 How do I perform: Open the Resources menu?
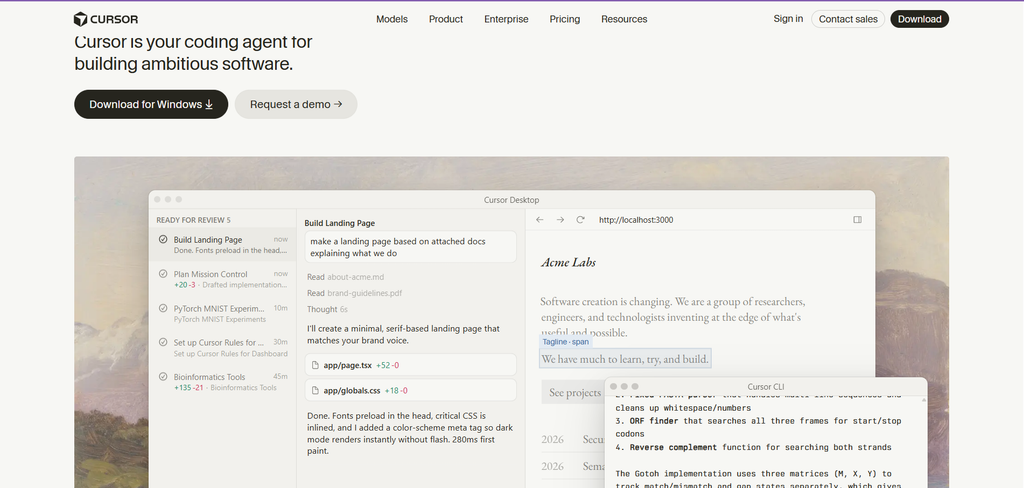pyautogui.click(x=624, y=19)
